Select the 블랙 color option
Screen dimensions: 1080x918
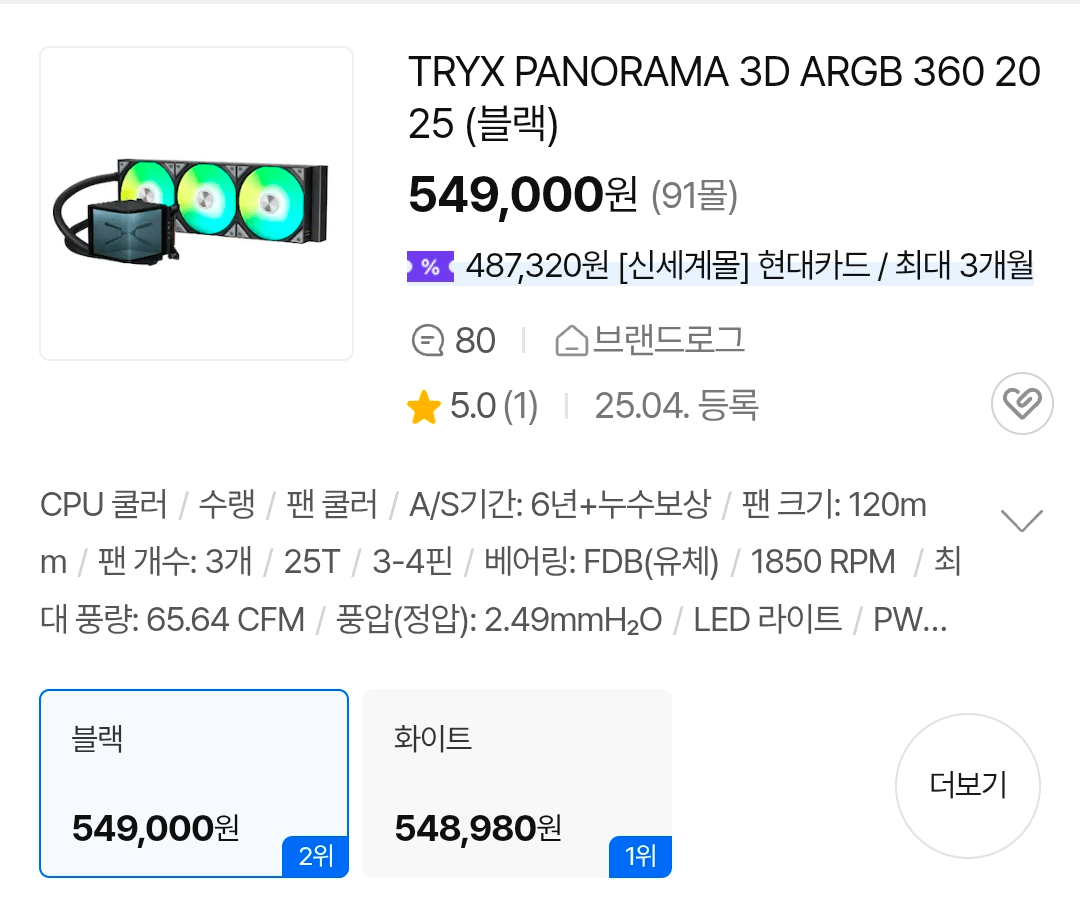[x=193, y=784]
